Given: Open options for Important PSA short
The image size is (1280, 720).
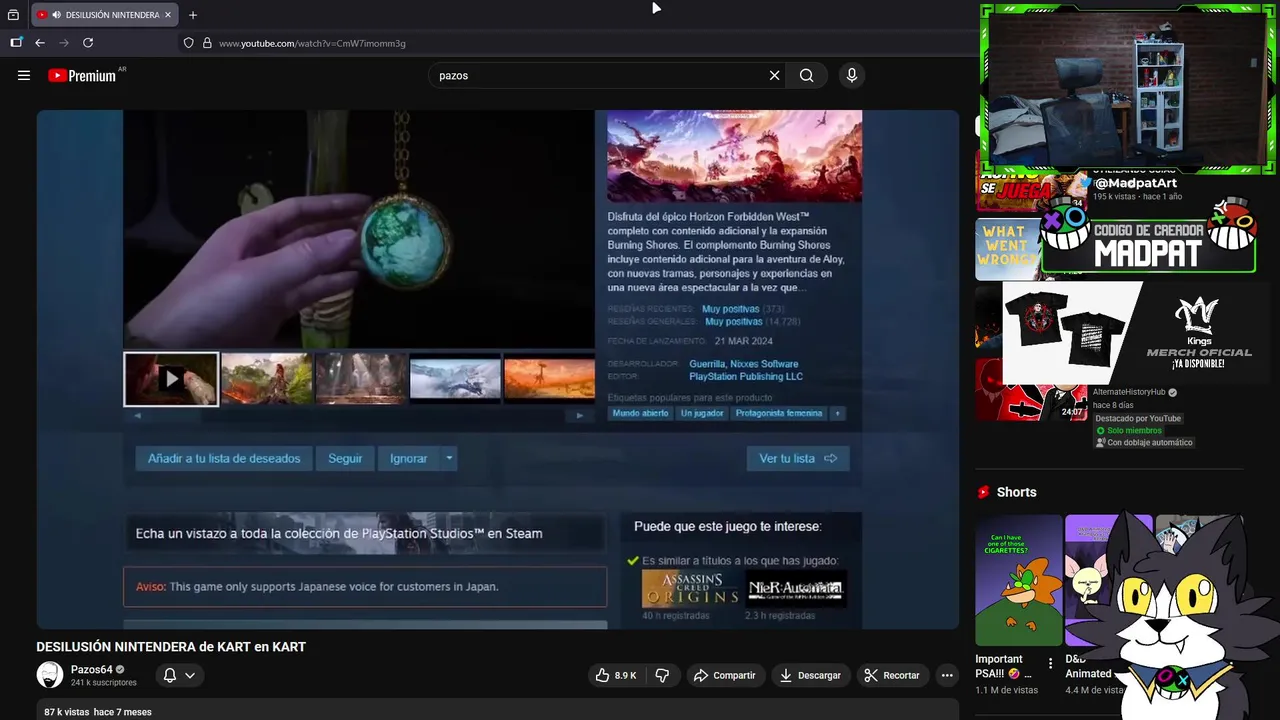Looking at the screenshot, I should [1050, 664].
